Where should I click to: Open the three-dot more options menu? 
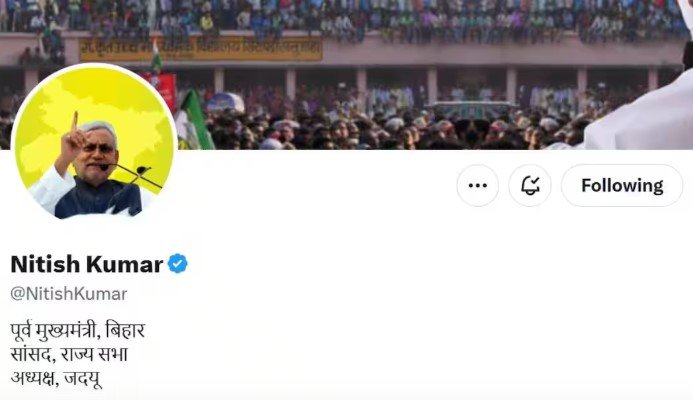477,186
